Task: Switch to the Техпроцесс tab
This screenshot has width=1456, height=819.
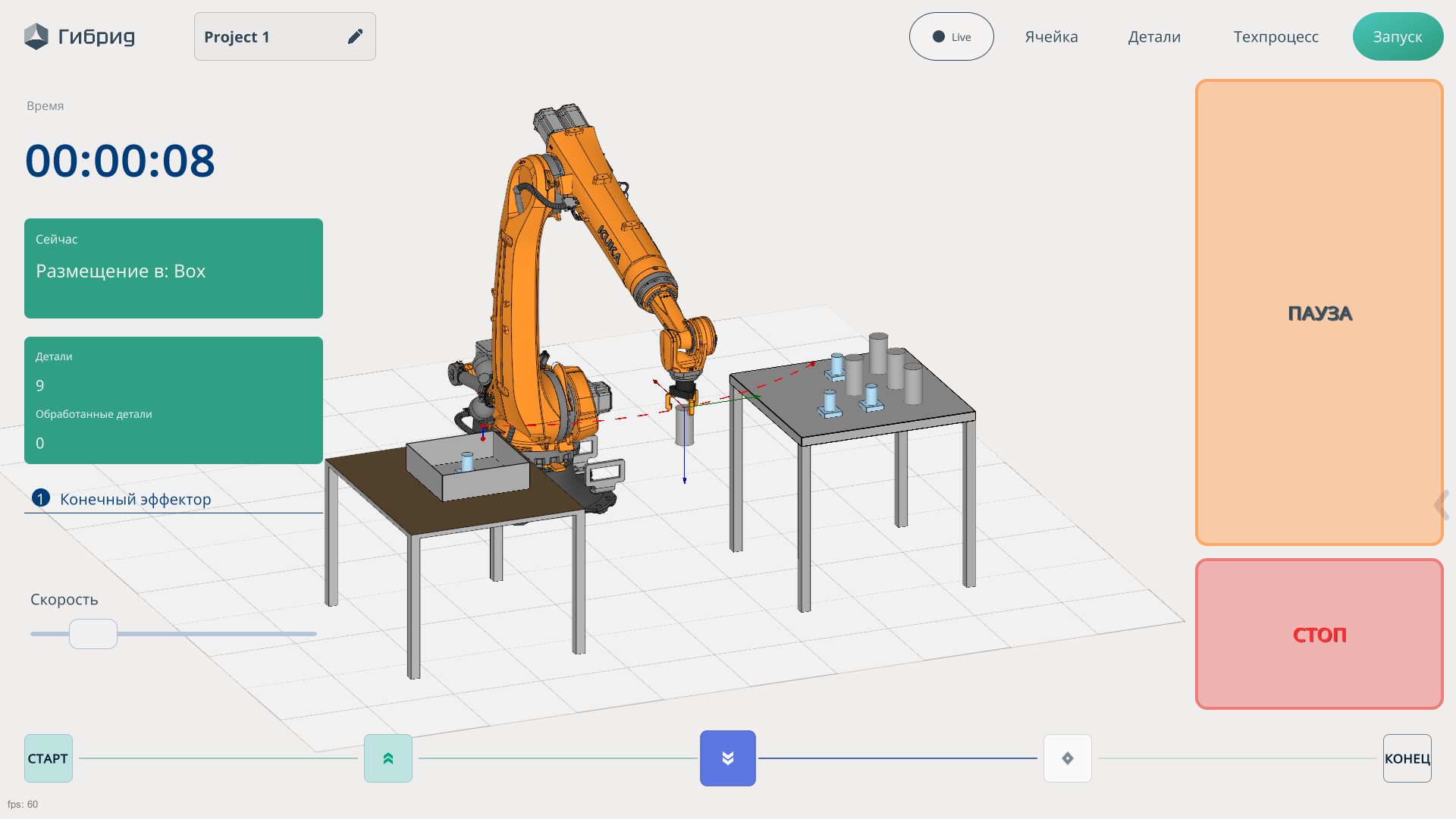Action: pos(1276,36)
